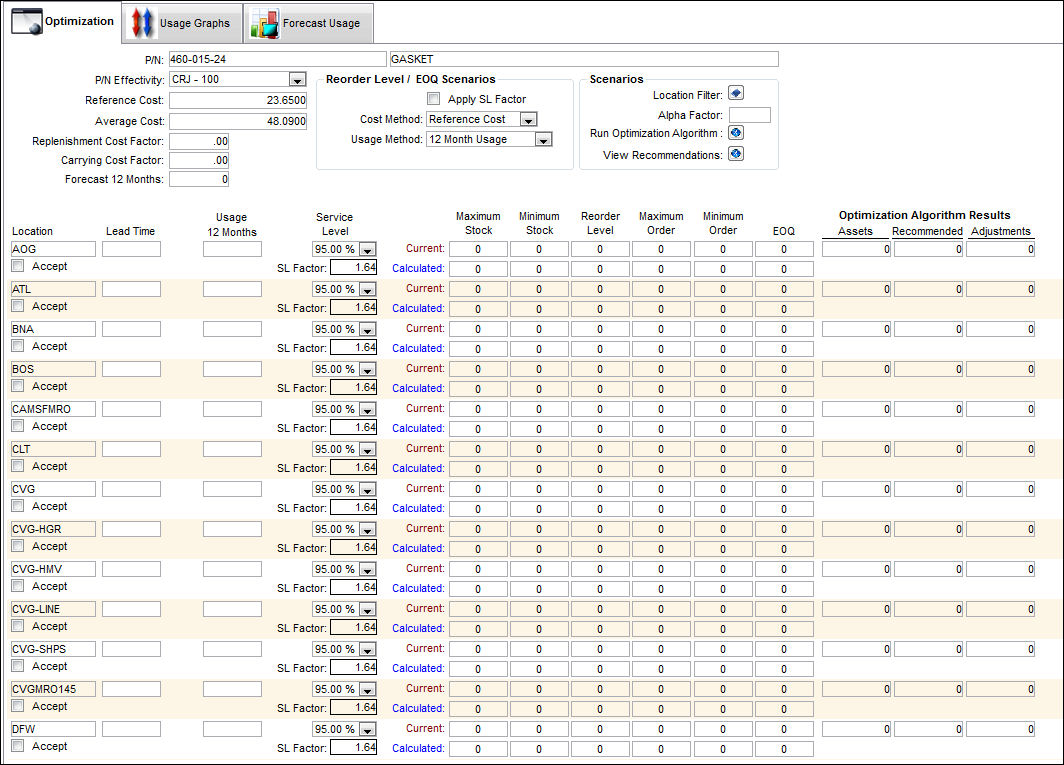Click the SL Factor field for CLT
1064x765 pixels.
[x=354, y=468]
